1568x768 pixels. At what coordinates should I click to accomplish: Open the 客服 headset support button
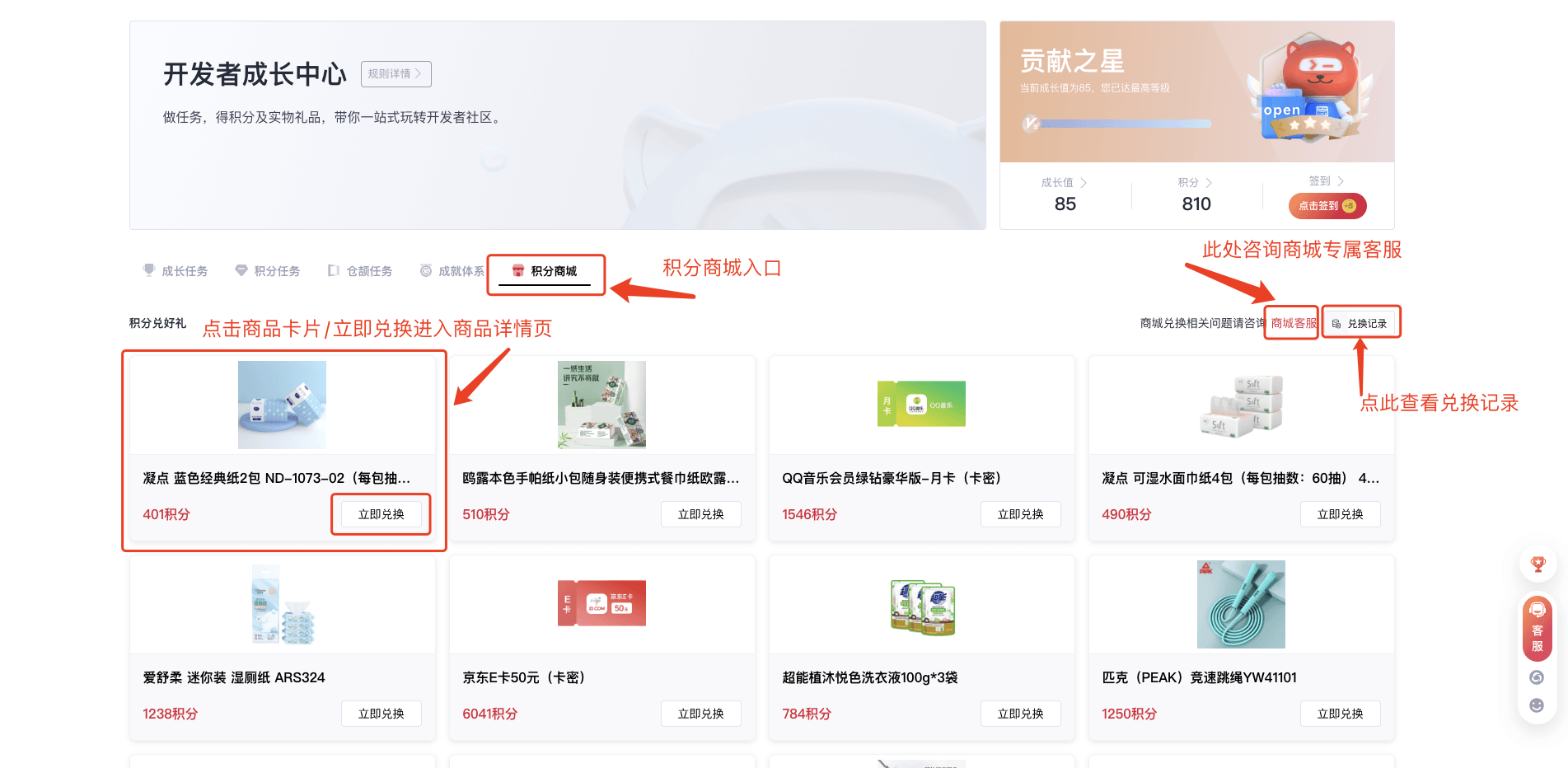(x=1537, y=628)
